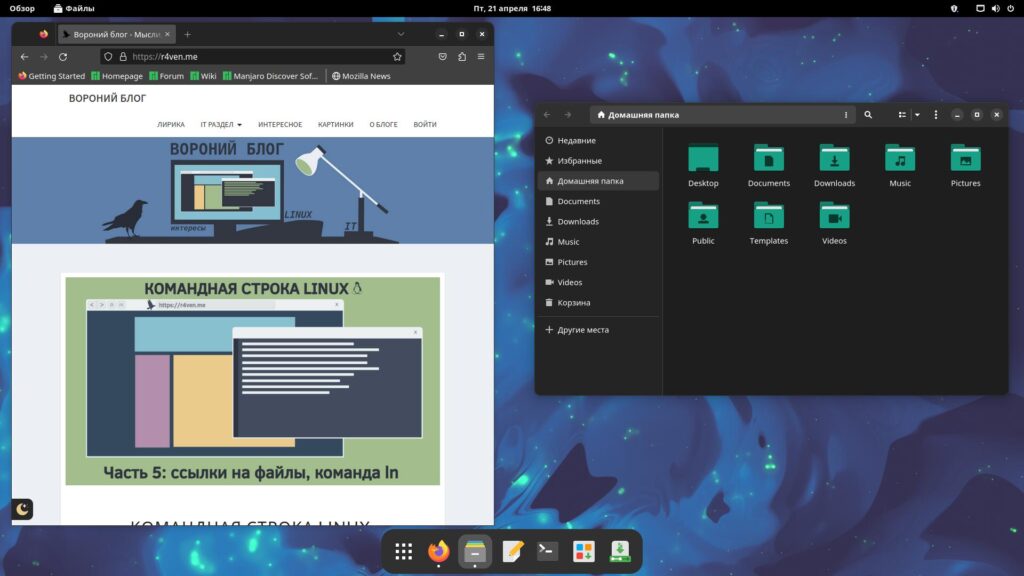Open view options dropdown arrow in Files
The height and width of the screenshot is (576, 1024).
click(x=917, y=115)
